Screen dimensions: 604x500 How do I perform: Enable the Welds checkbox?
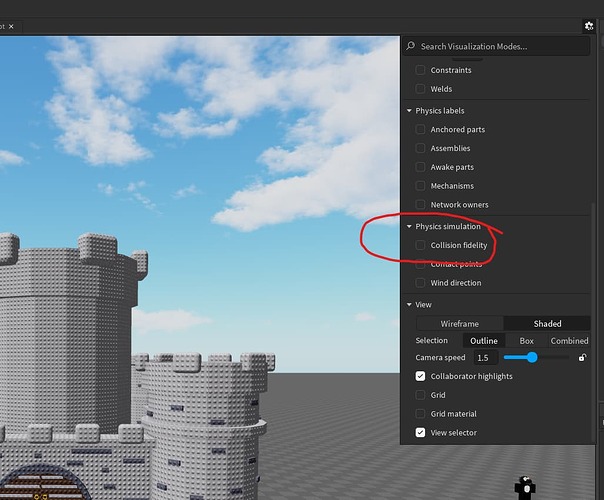pyautogui.click(x=420, y=89)
